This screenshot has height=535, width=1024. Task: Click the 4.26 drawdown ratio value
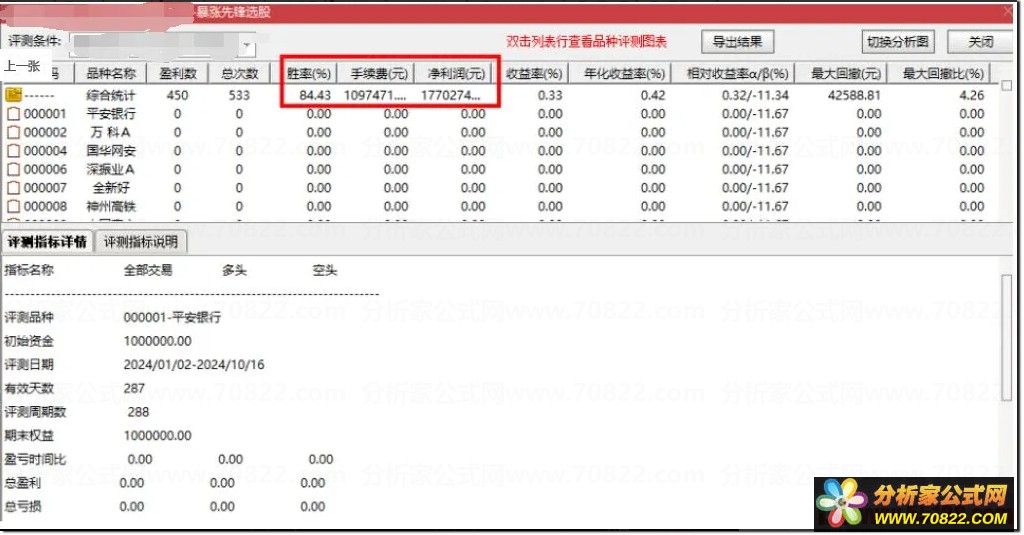[x=972, y=95]
